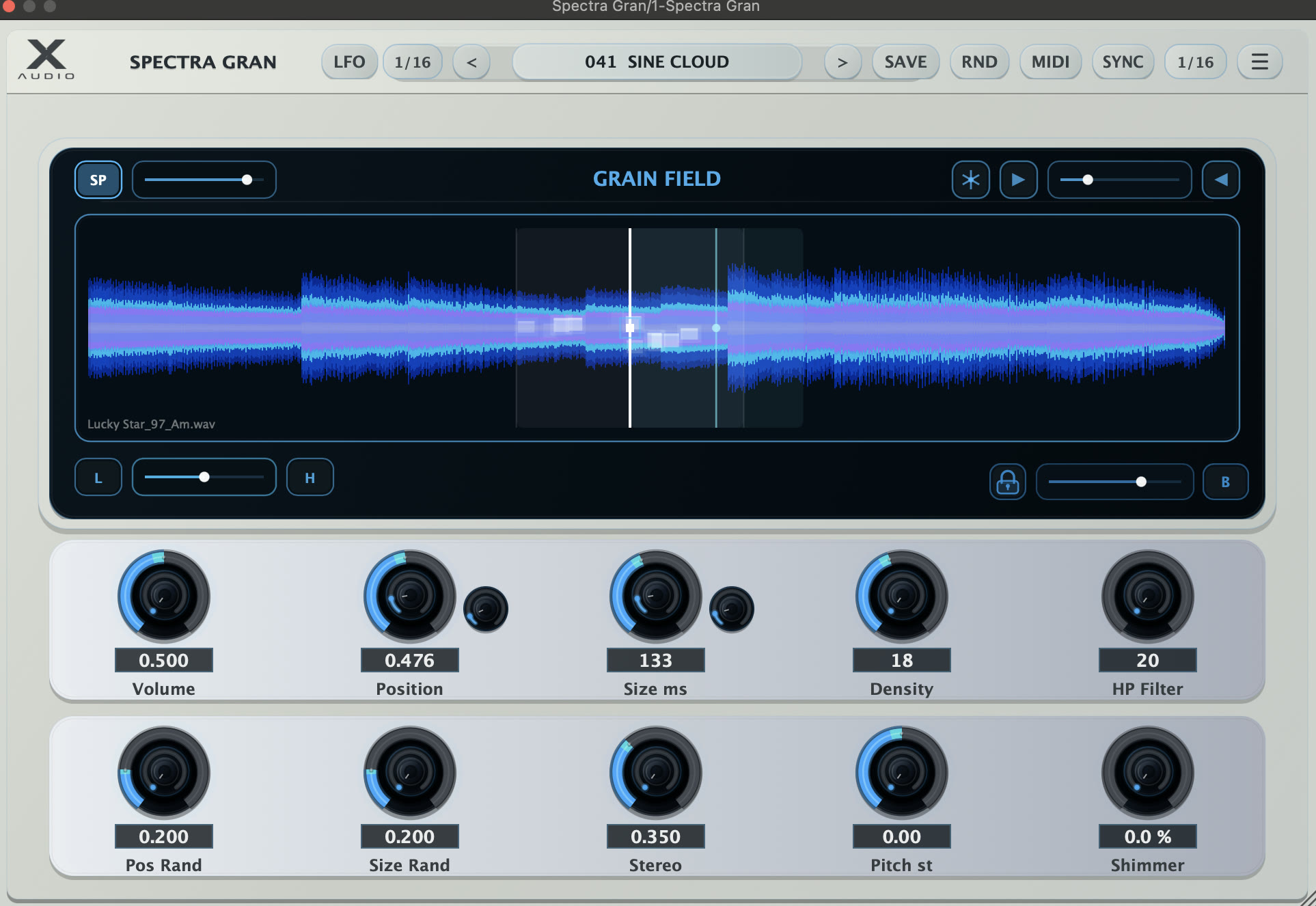Toggle the SYNC button
The height and width of the screenshot is (906, 1316).
(x=1123, y=62)
